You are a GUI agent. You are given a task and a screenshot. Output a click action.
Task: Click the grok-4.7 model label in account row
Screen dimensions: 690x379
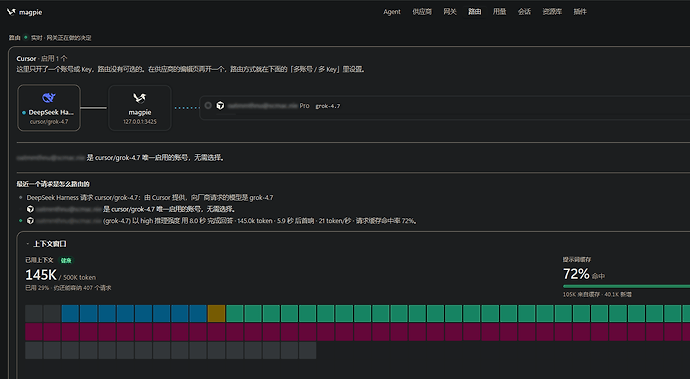pyautogui.click(x=328, y=106)
